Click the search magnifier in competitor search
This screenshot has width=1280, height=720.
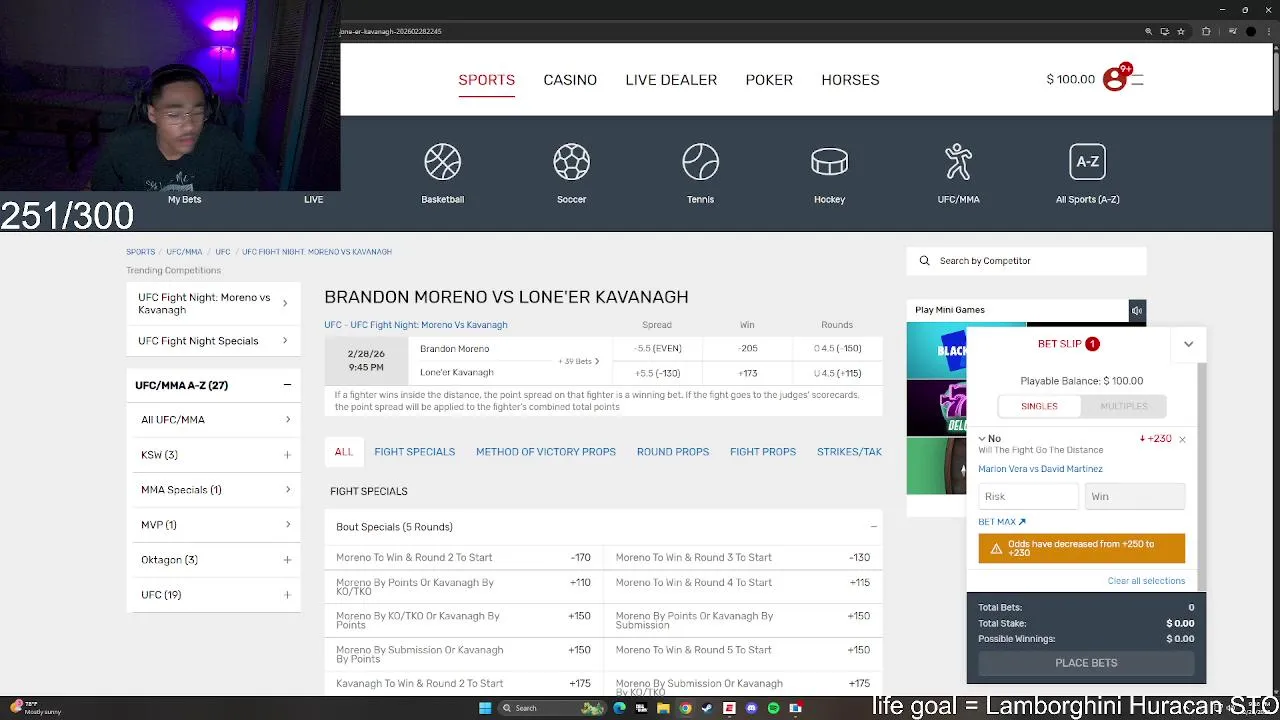pos(925,261)
